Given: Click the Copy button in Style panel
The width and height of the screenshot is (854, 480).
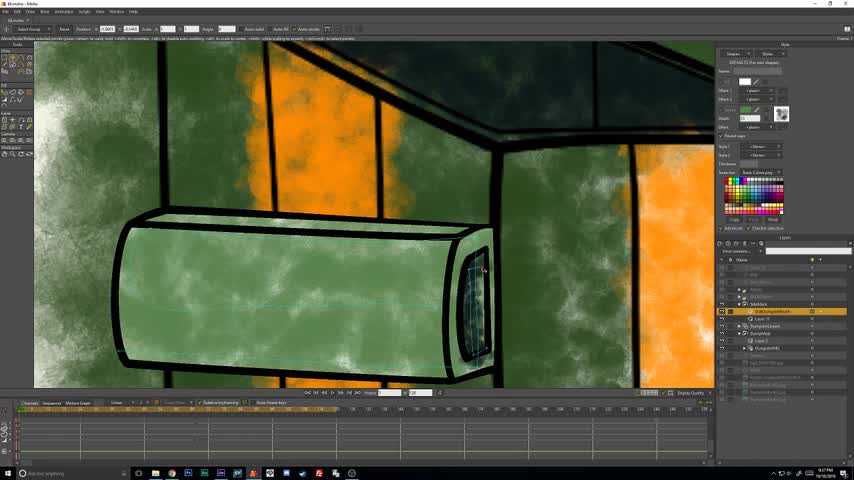Looking at the screenshot, I should point(735,220).
